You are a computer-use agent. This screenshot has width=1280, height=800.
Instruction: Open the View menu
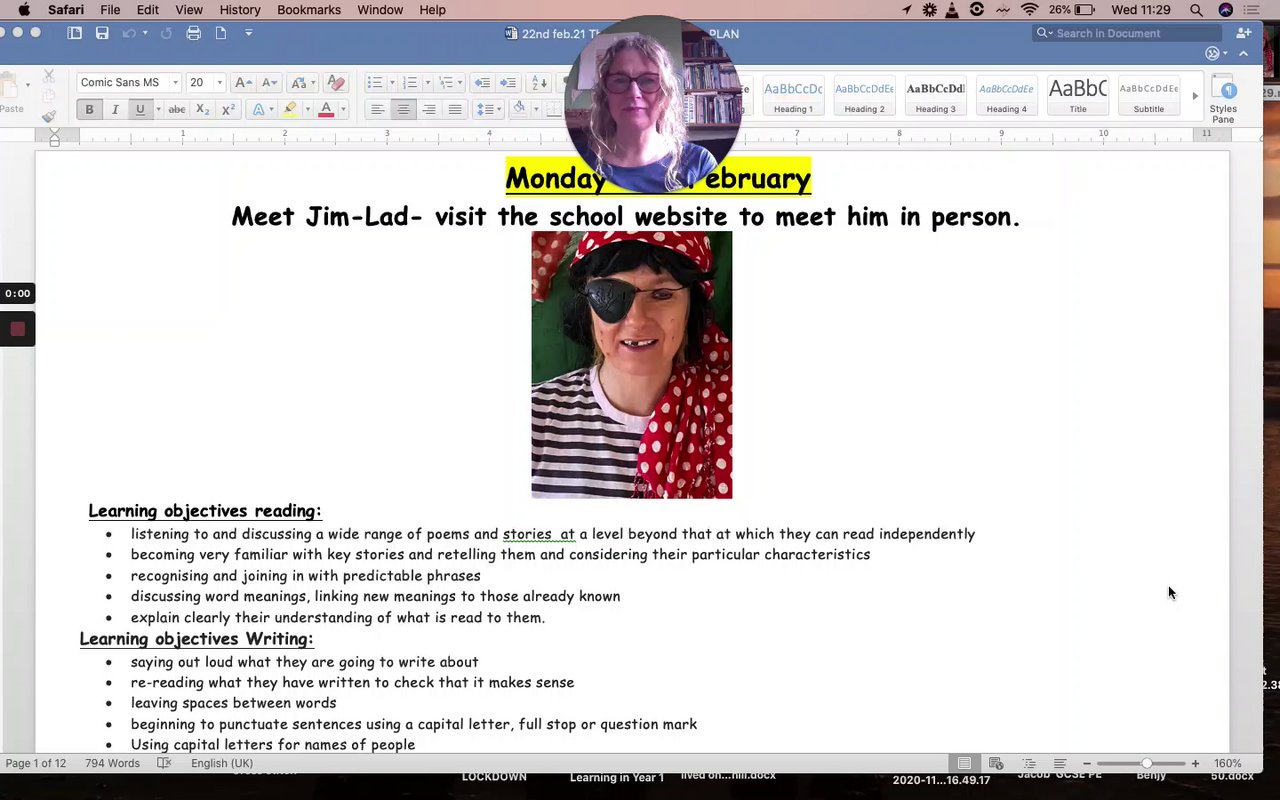pyautogui.click(x=189, y=10)
